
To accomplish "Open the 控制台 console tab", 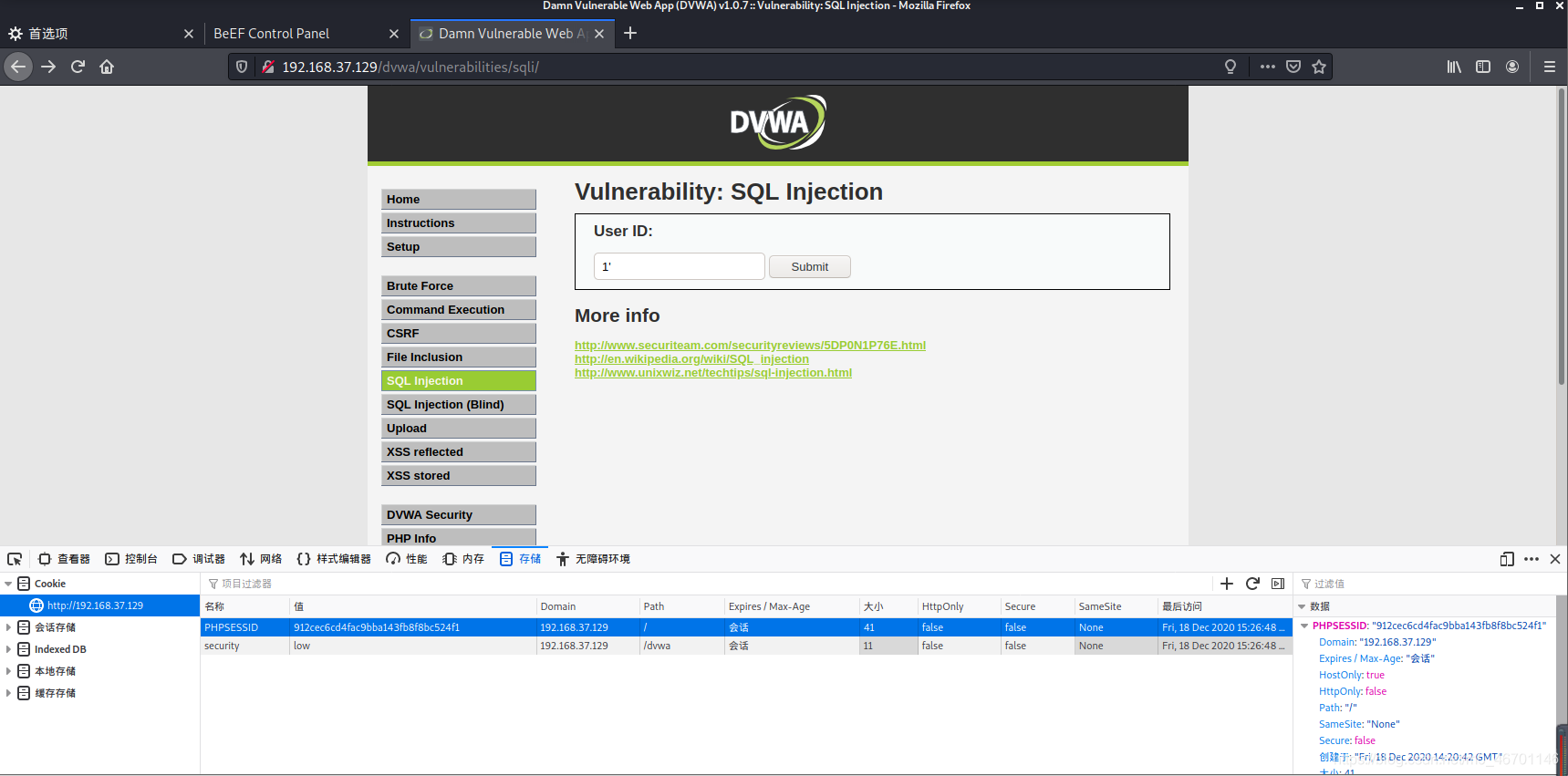I will [x=131, y=559].
